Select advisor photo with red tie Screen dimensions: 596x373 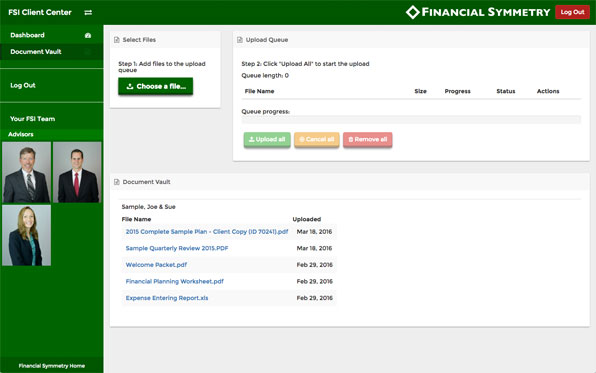77,172
